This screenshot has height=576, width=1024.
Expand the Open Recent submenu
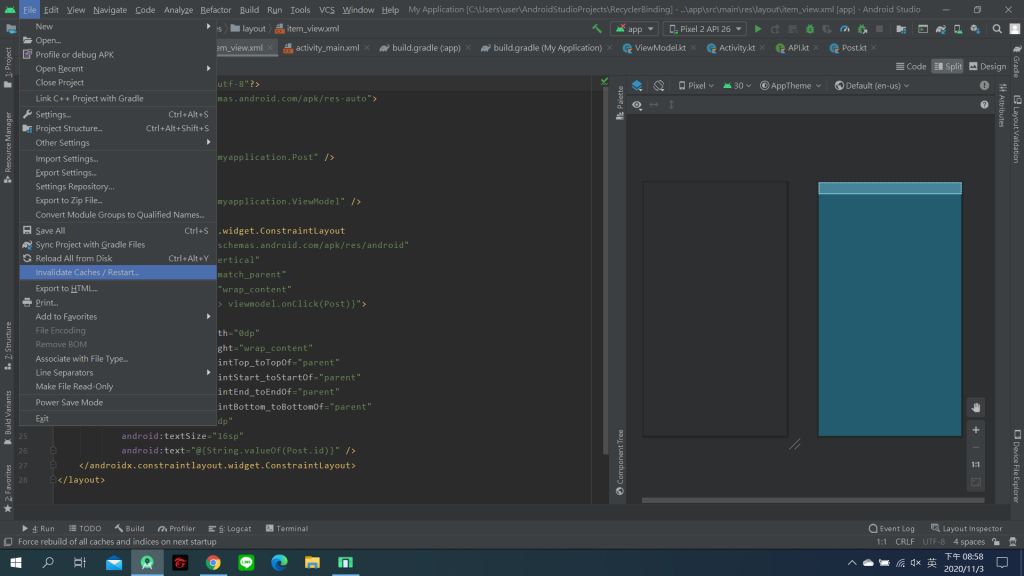[118, 69]
